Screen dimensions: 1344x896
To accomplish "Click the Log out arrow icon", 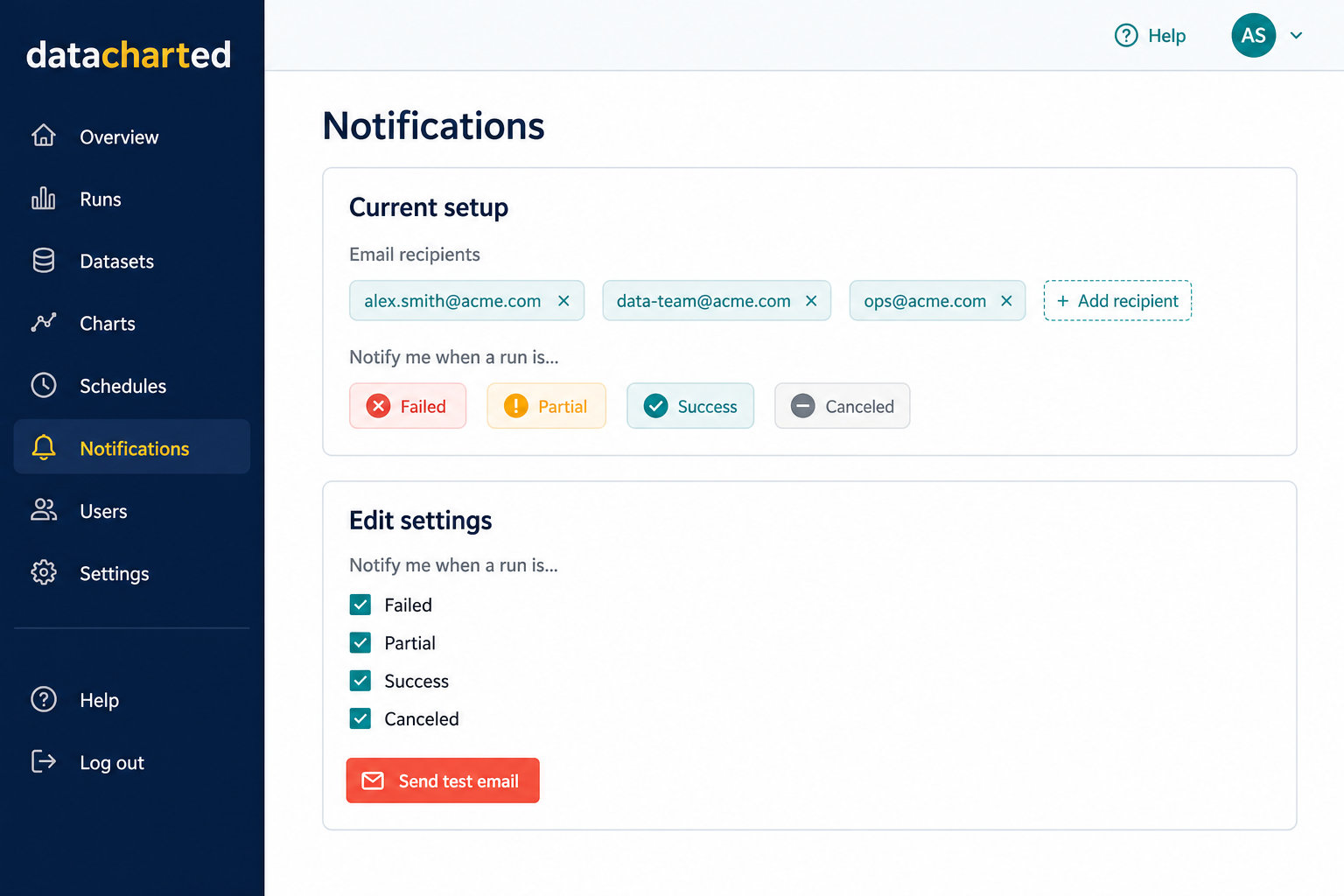I will pos(44,761).
